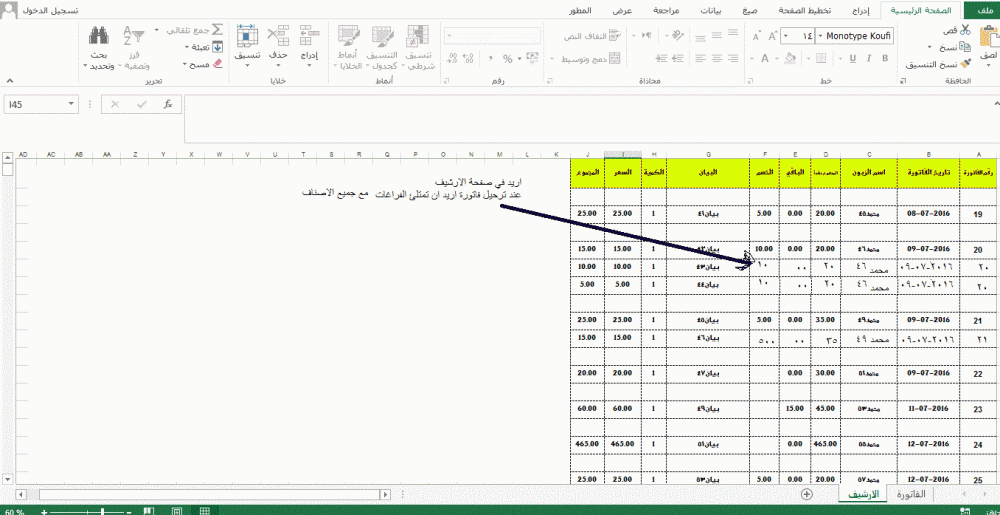The width and height of the screenshot is (1000, 515).
Task: Click the text direction (right-to-left) icon
Action: pos(647,36)
